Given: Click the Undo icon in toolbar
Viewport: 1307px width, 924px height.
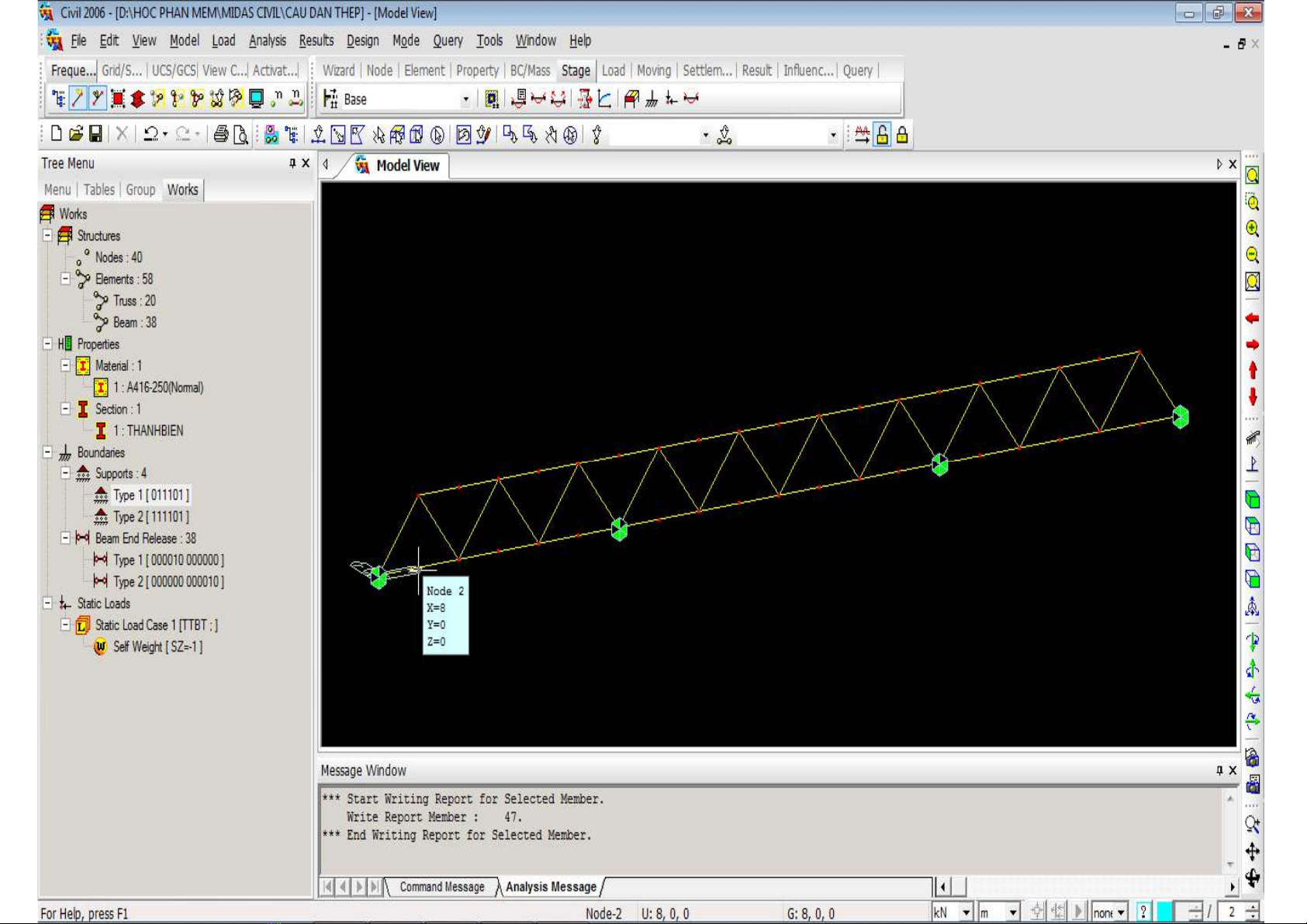Looking at the screenshot, I should 150,134.
